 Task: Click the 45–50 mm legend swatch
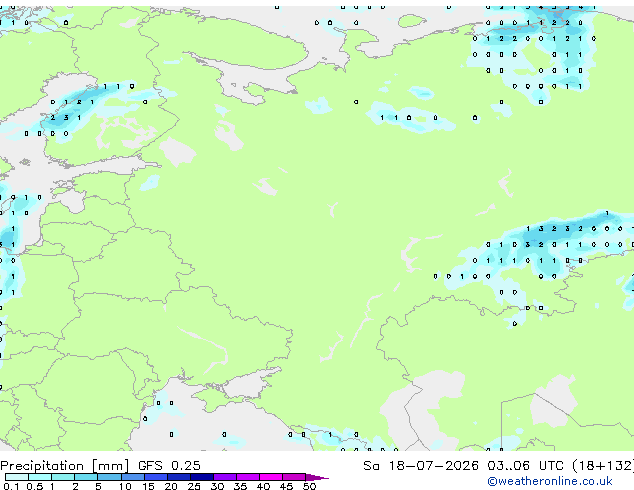294,477
